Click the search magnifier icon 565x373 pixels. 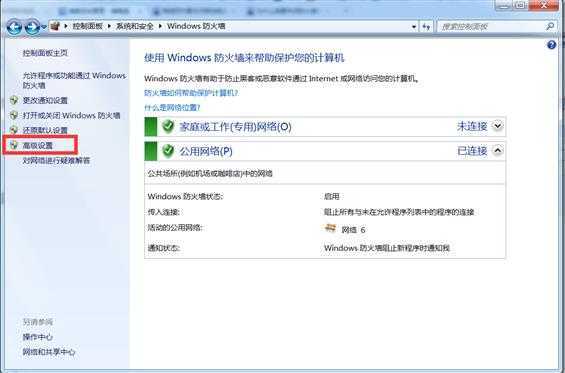coord(550,26)
